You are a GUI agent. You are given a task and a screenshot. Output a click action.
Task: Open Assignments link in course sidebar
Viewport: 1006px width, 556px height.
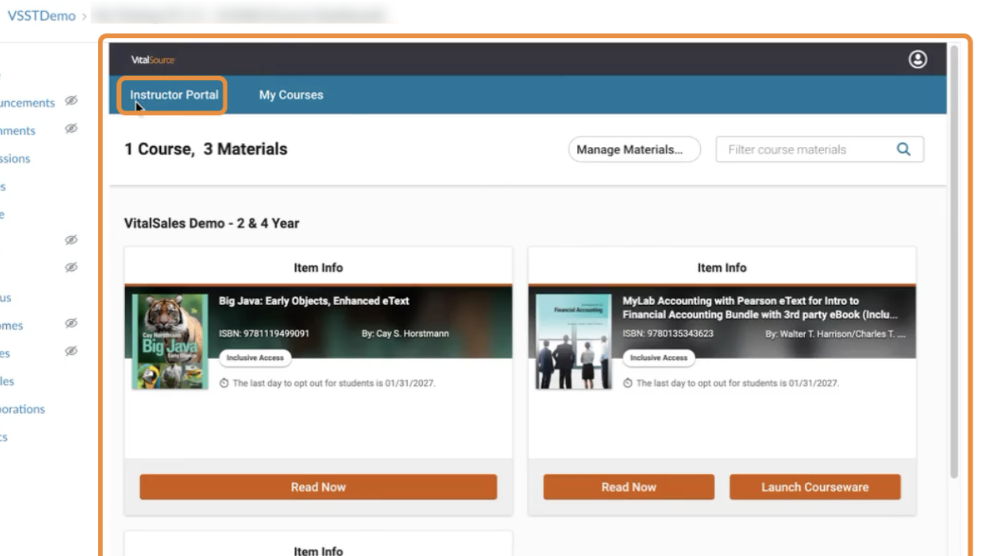[x=18, y=131]
